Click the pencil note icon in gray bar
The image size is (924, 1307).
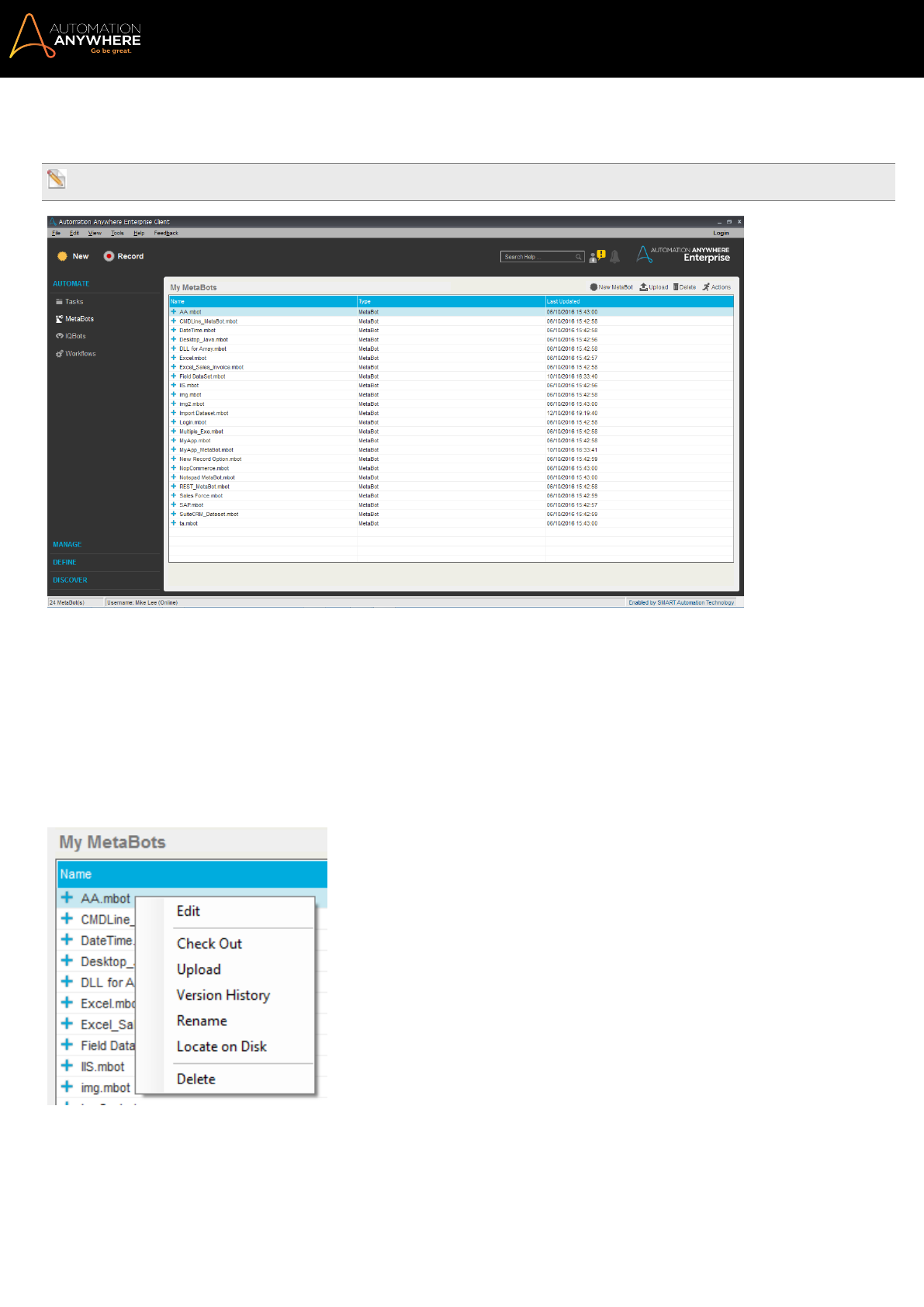56,179
